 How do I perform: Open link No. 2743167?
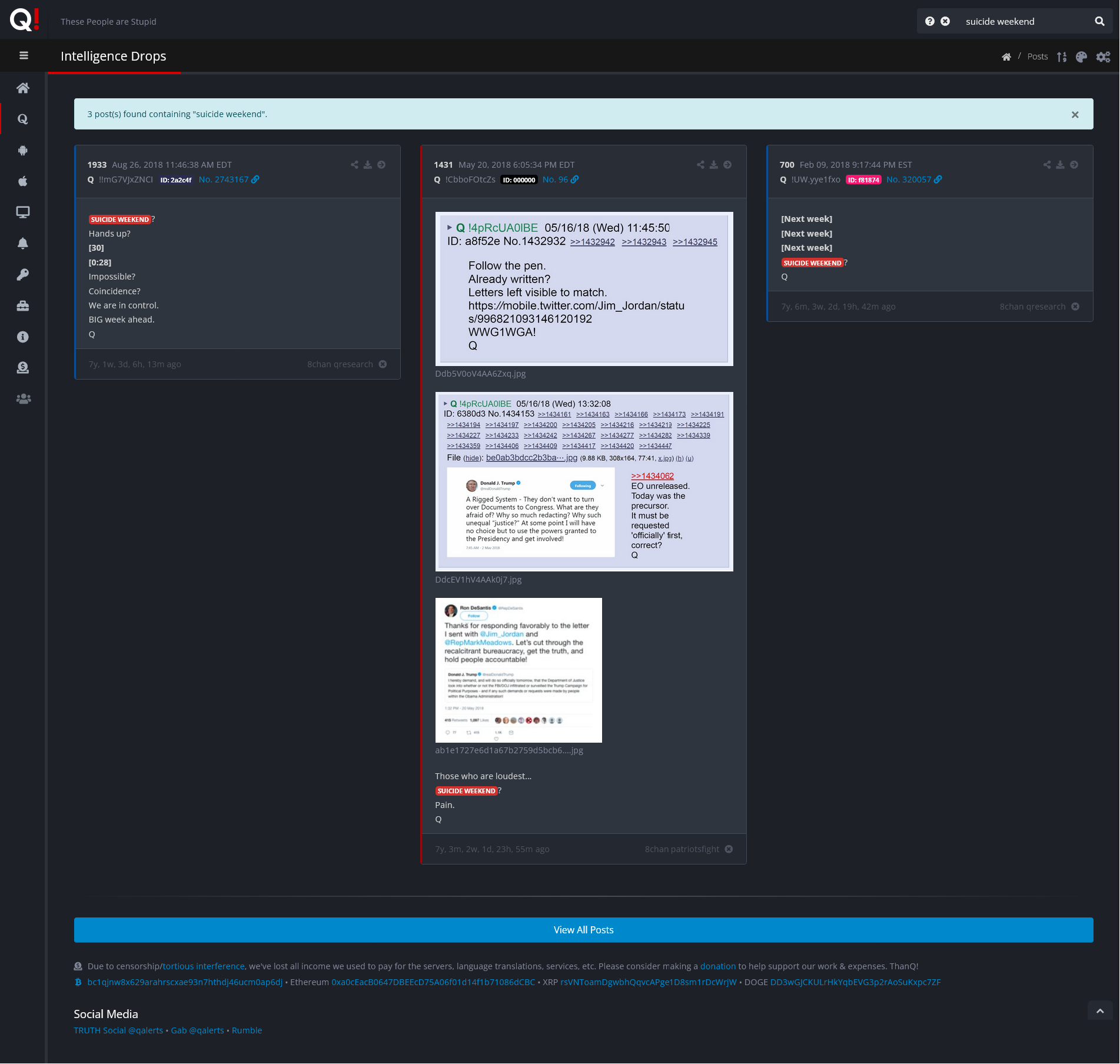click(x=228, y=179)
